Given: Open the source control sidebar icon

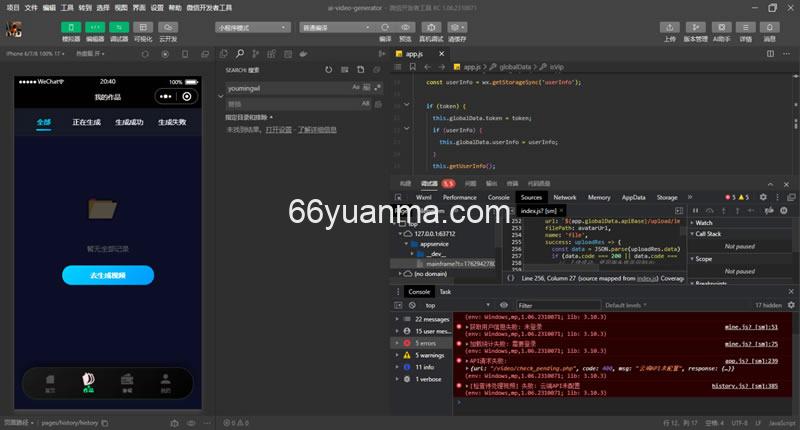Looking at the screenshot, I should [x=256, y=54].
